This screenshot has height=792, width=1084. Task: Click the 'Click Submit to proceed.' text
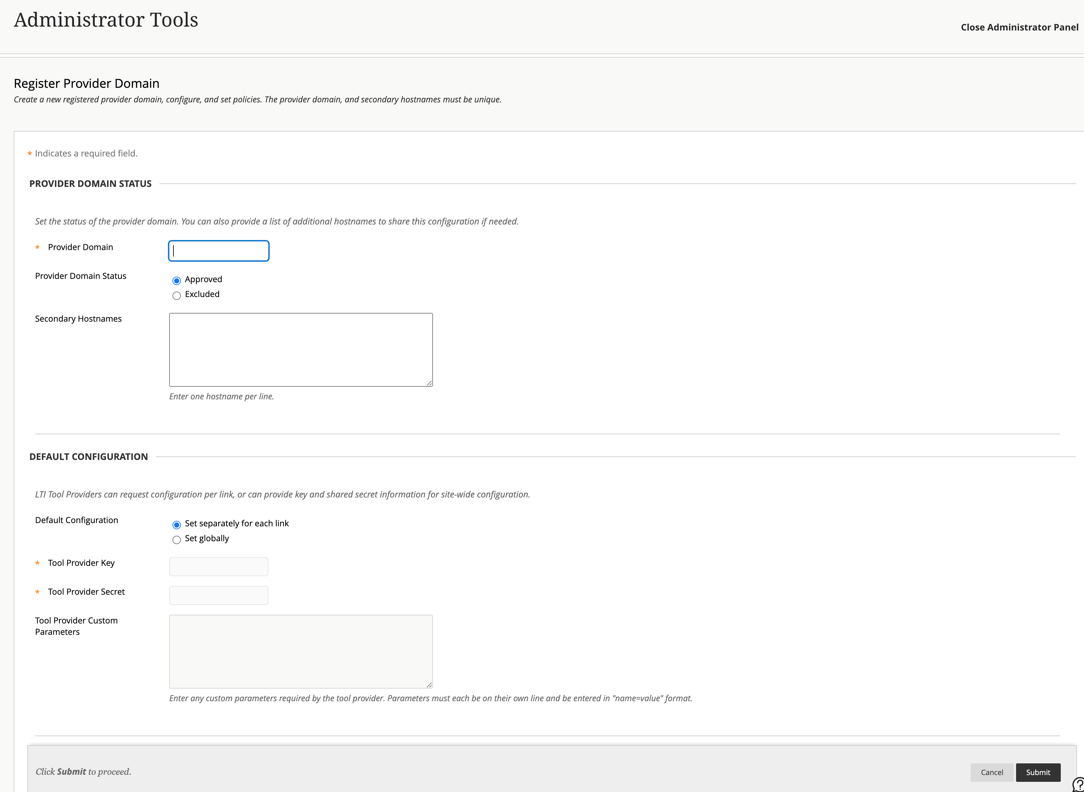(x=83, y=772)
